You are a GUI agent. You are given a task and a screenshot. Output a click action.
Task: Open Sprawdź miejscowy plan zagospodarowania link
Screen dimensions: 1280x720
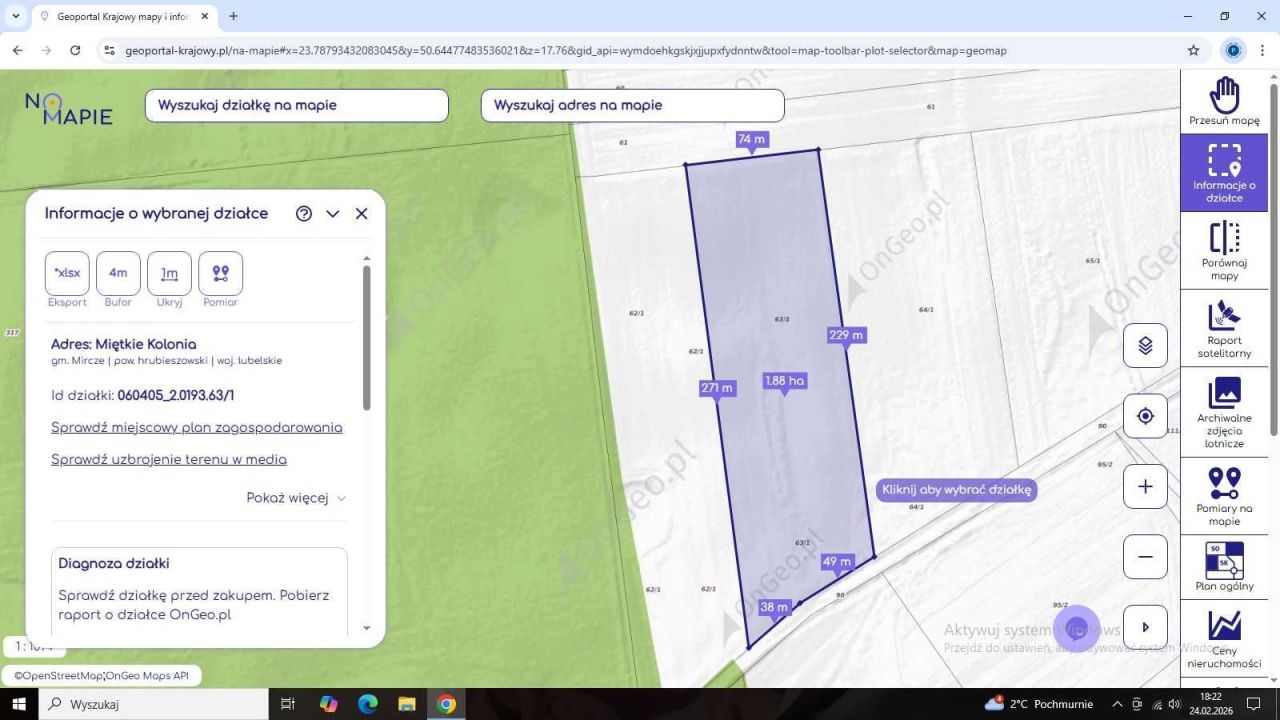pyautogui.click(x=196, y=428)
